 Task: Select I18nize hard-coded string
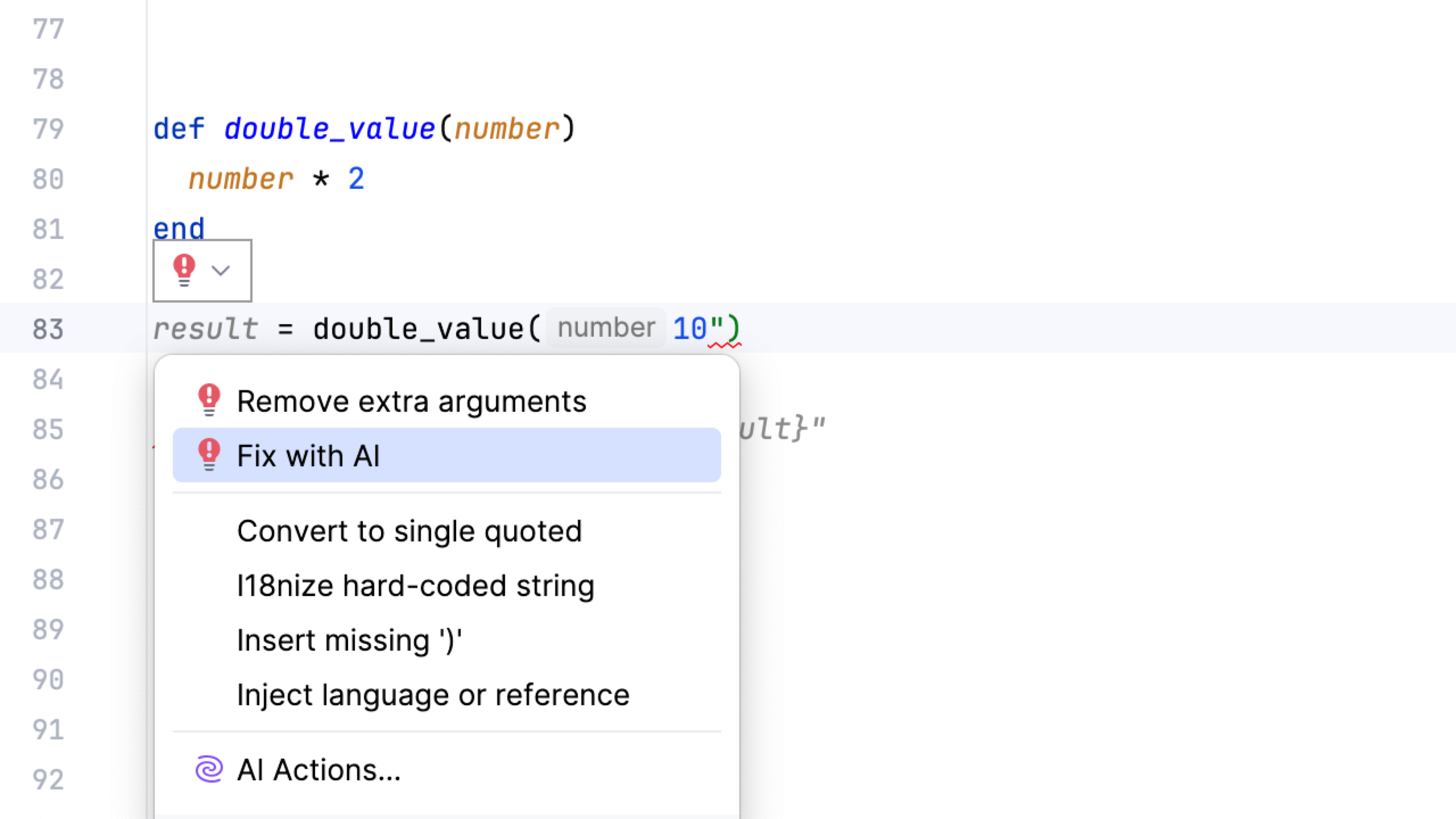(446, 586)
